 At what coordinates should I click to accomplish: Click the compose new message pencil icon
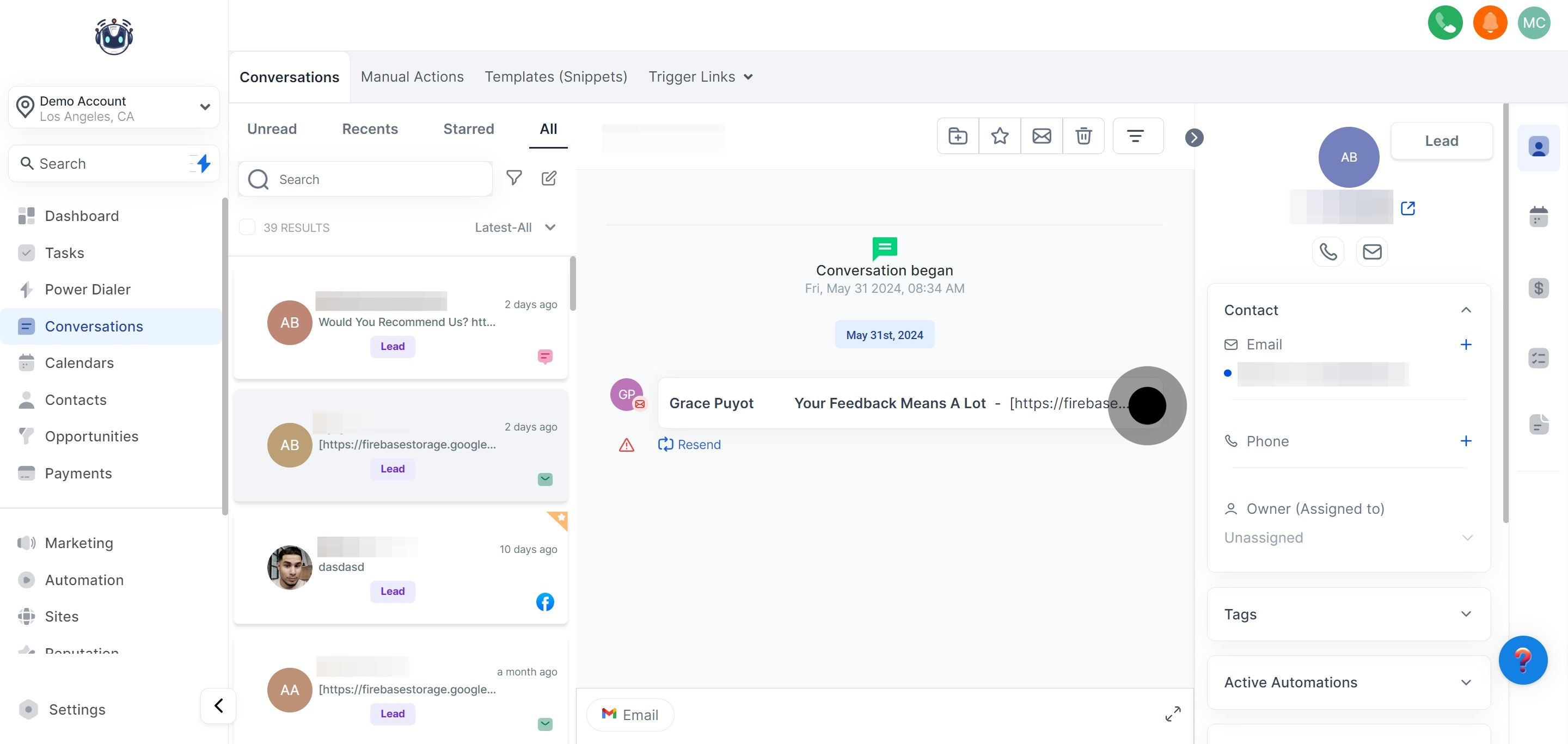548,177
